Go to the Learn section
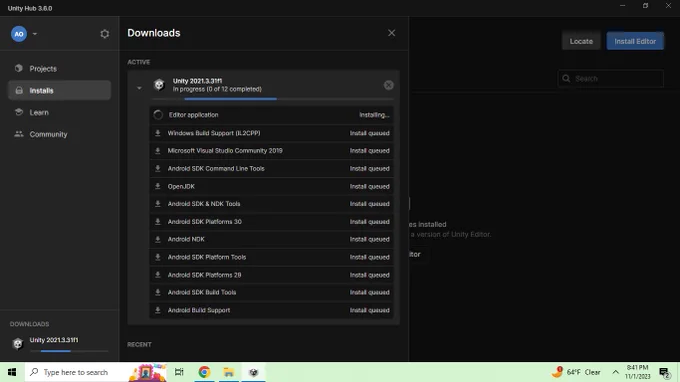680x382 pixels. 59,112
